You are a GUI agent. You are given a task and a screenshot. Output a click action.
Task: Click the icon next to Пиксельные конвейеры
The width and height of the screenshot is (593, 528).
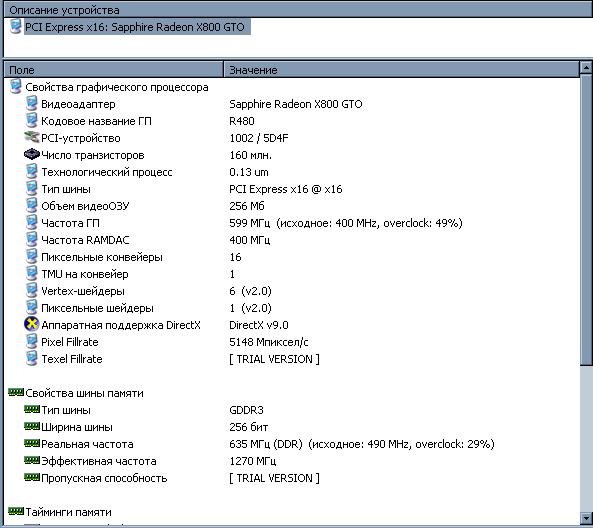[31, 257]
